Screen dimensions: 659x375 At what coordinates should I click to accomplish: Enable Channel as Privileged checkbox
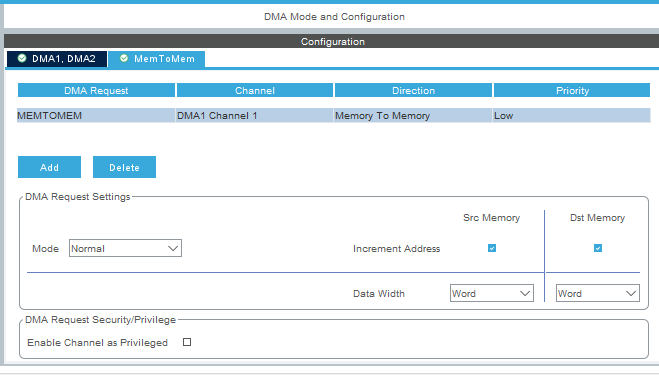point(187,342)
